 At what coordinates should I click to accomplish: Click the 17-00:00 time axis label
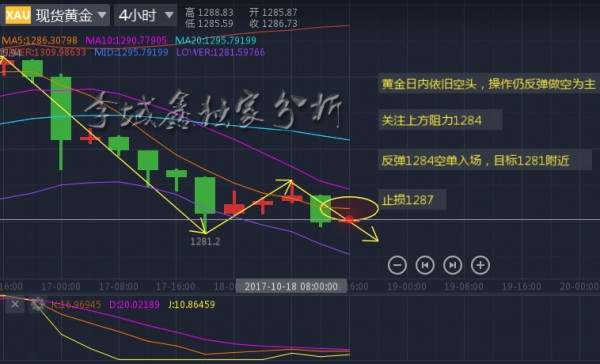click(x=61, y=286)
